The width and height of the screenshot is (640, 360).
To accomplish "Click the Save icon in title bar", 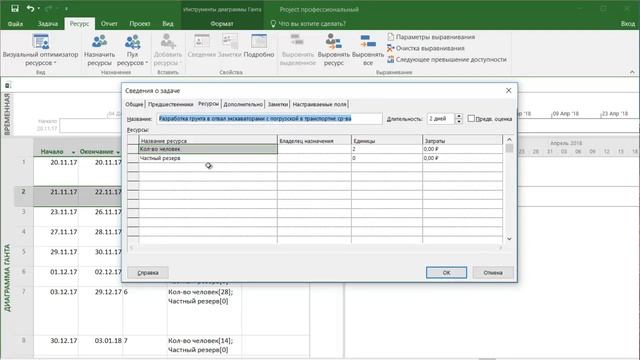I will (15, 8).
